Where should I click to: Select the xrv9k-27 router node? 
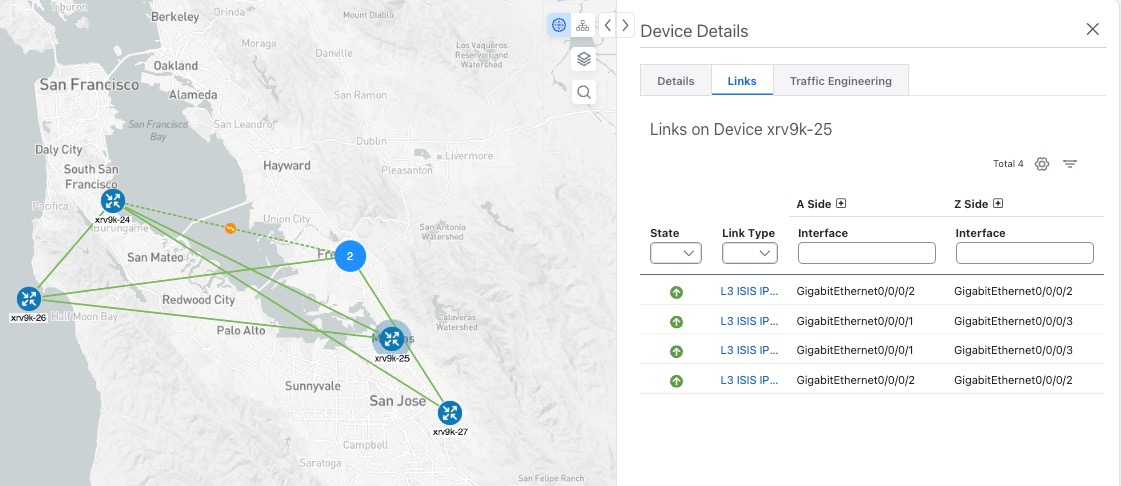(x=450, y=413)
